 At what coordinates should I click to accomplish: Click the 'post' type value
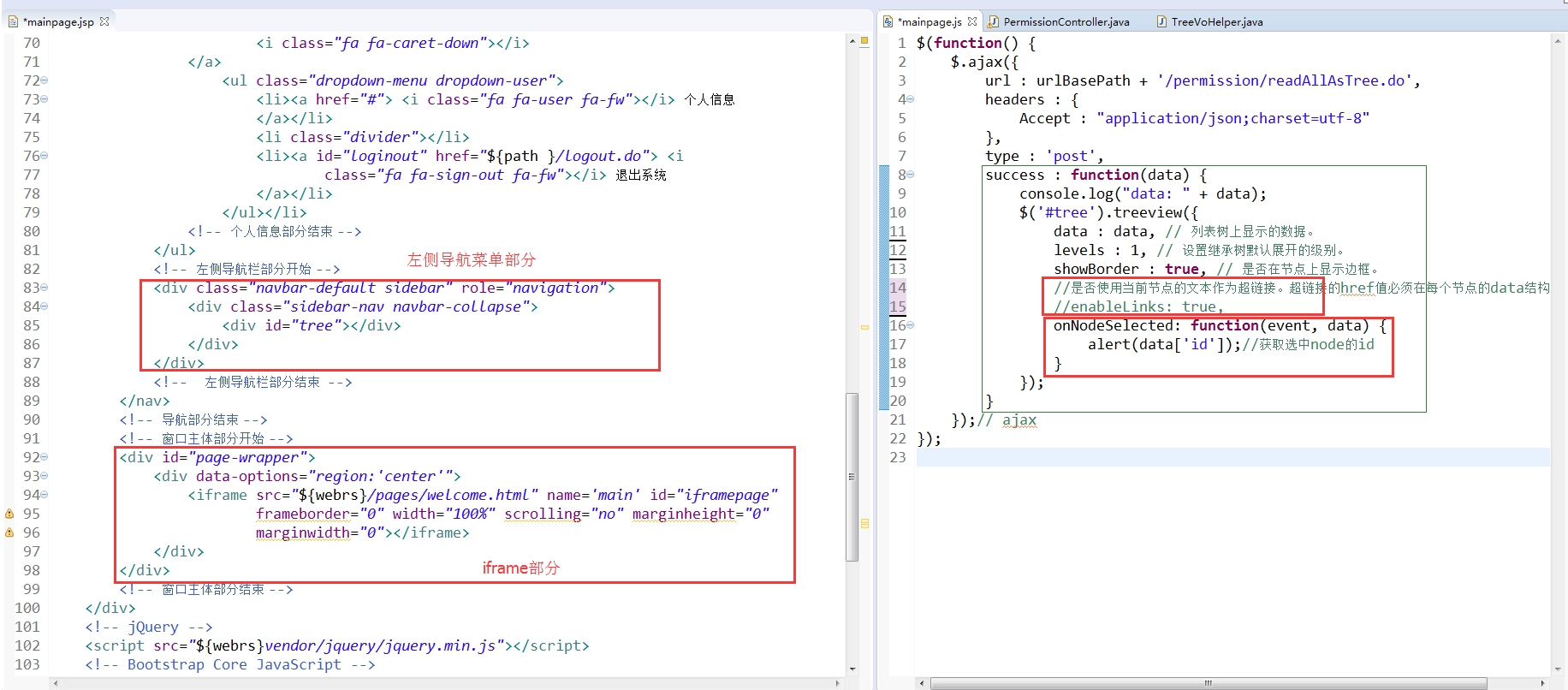(1070, 156)
